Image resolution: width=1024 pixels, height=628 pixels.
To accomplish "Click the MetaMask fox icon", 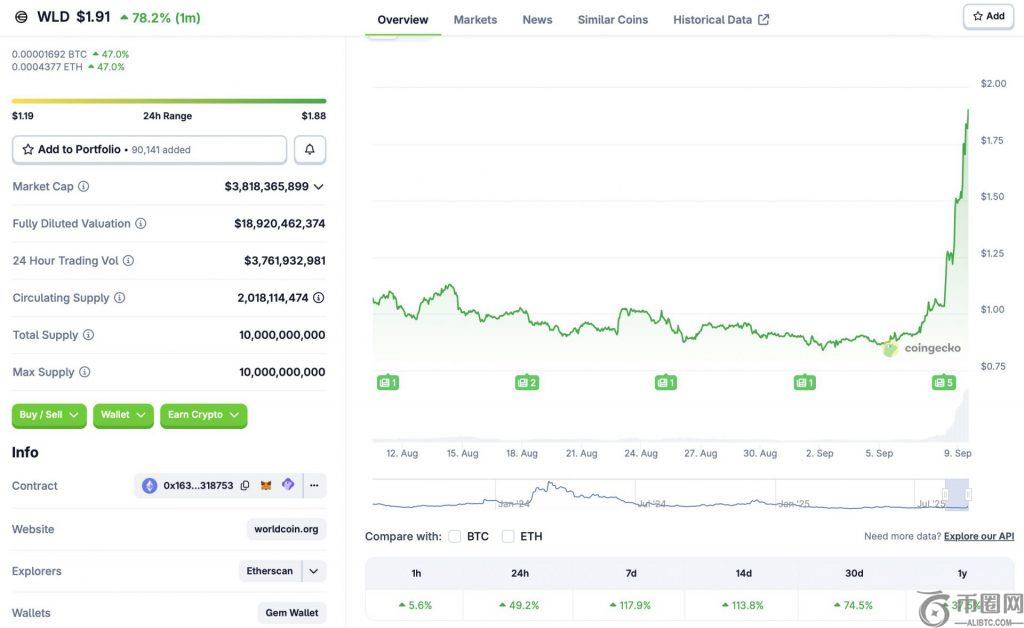I will coord(266,486).
